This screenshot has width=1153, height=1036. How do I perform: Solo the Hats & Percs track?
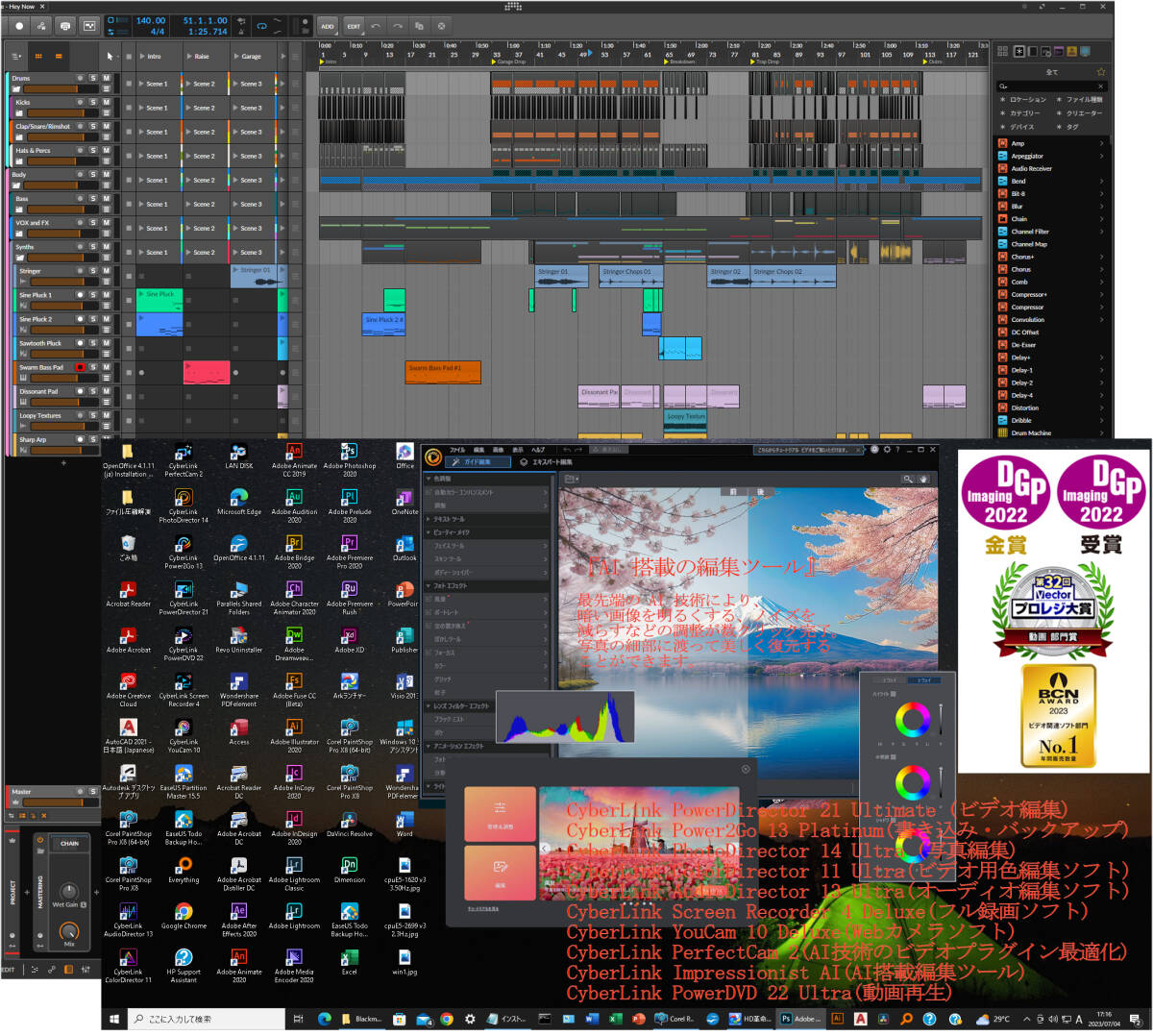pyautogui.click(x=93, y=150)
